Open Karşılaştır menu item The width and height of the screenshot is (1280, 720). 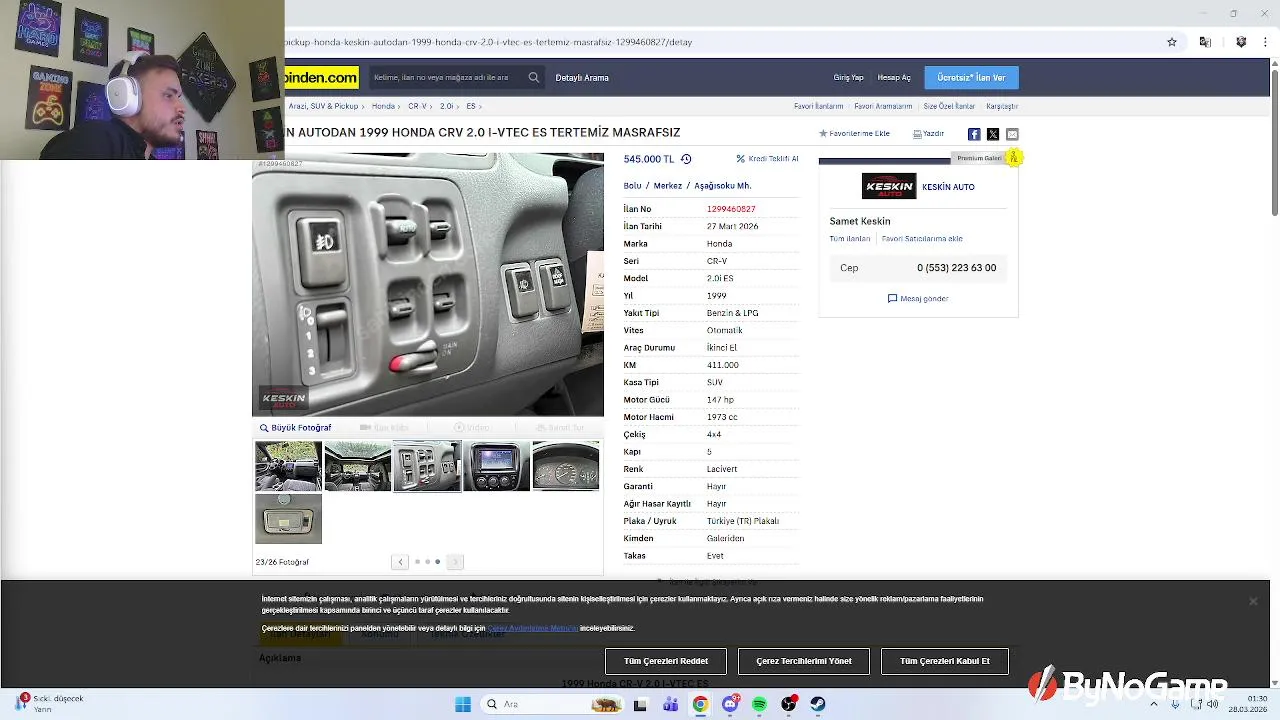(1002, 106)
